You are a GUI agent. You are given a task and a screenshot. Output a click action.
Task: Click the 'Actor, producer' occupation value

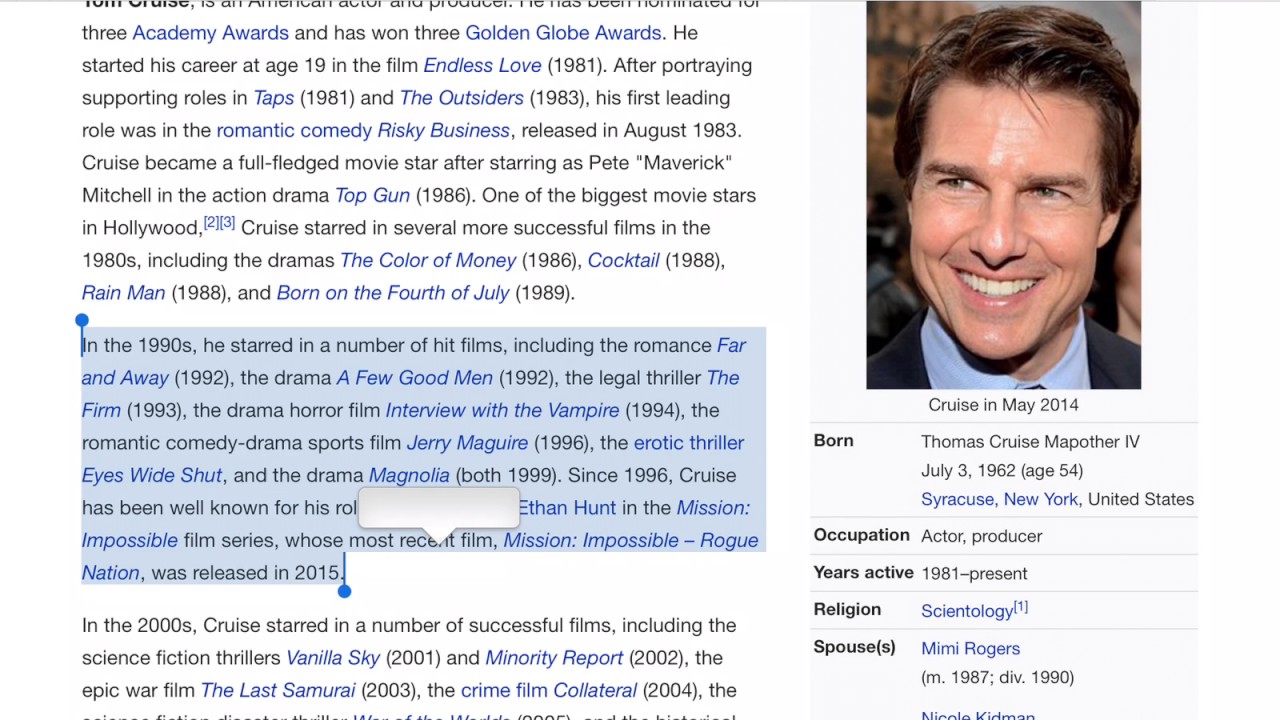pyautogui.click(x=981, y=536)
